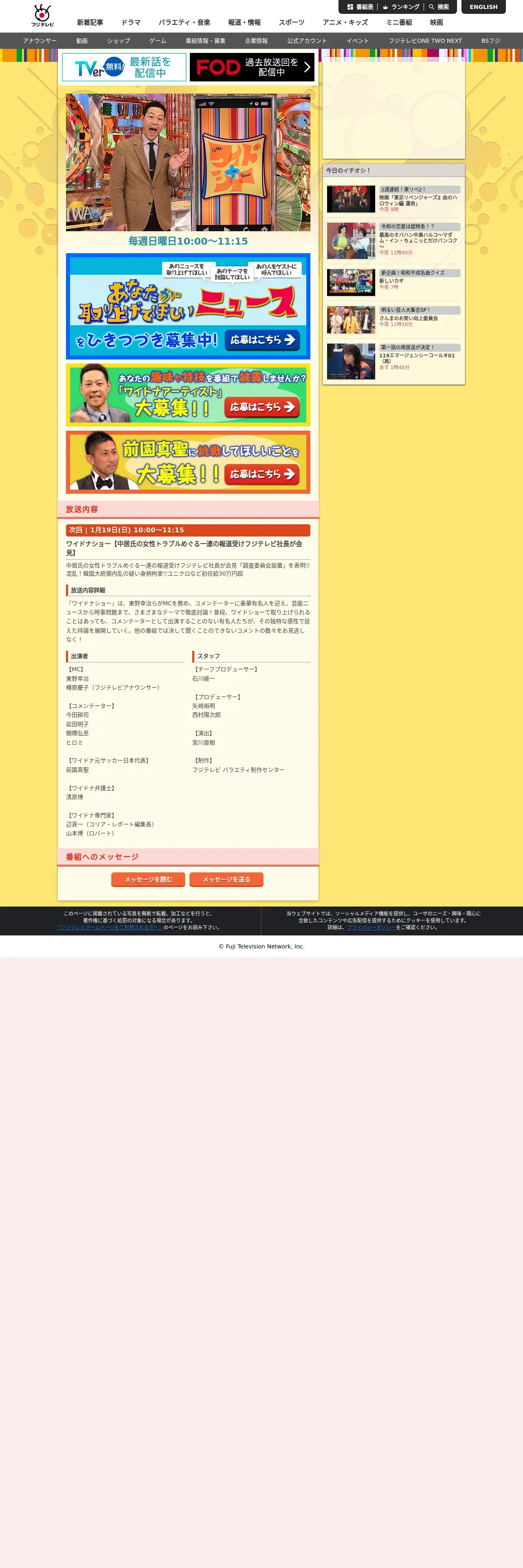This screenshot has width=523, height=1568.
Task: Open the ミニ番組 menu
Action: (399, 22)
